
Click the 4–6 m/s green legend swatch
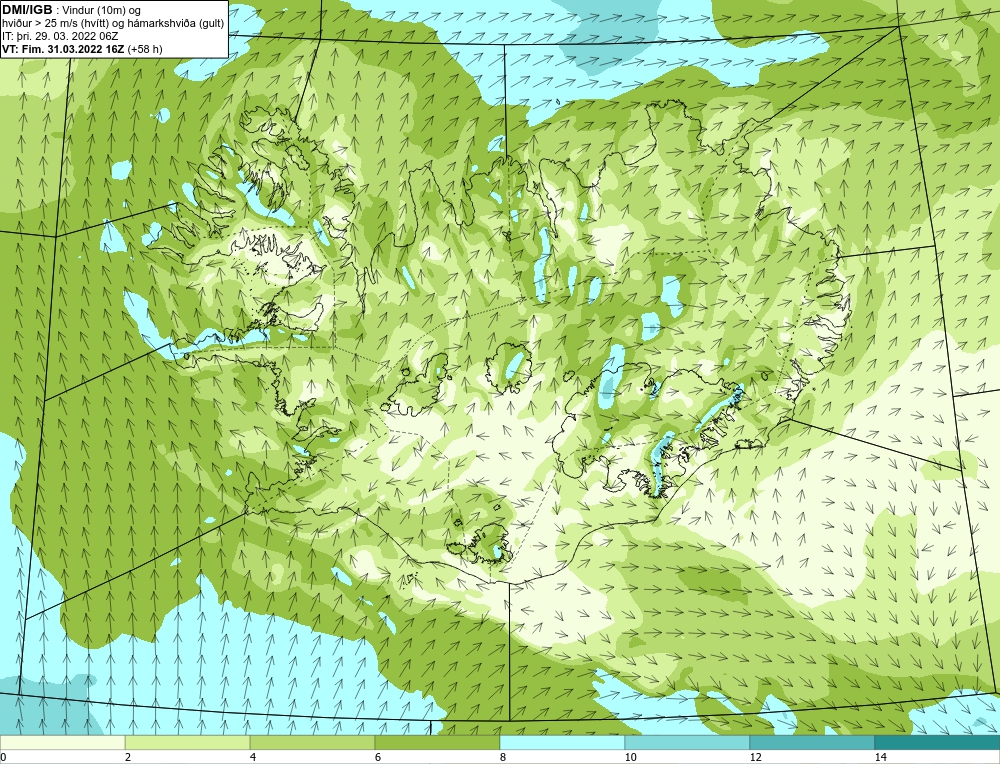[x=312, y=743]
